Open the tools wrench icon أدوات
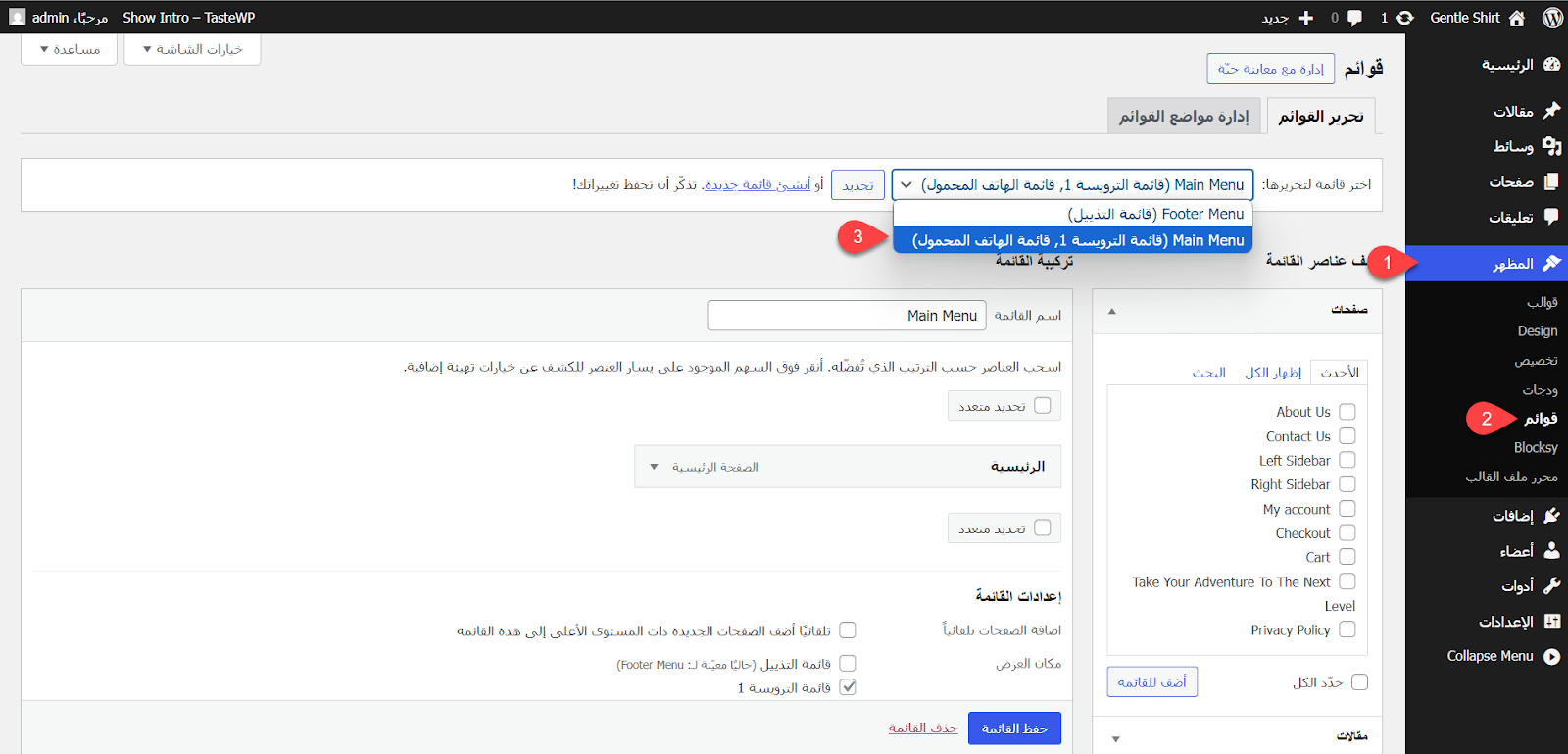This screenshot has height=754, width=1568. coord(1551,585)
